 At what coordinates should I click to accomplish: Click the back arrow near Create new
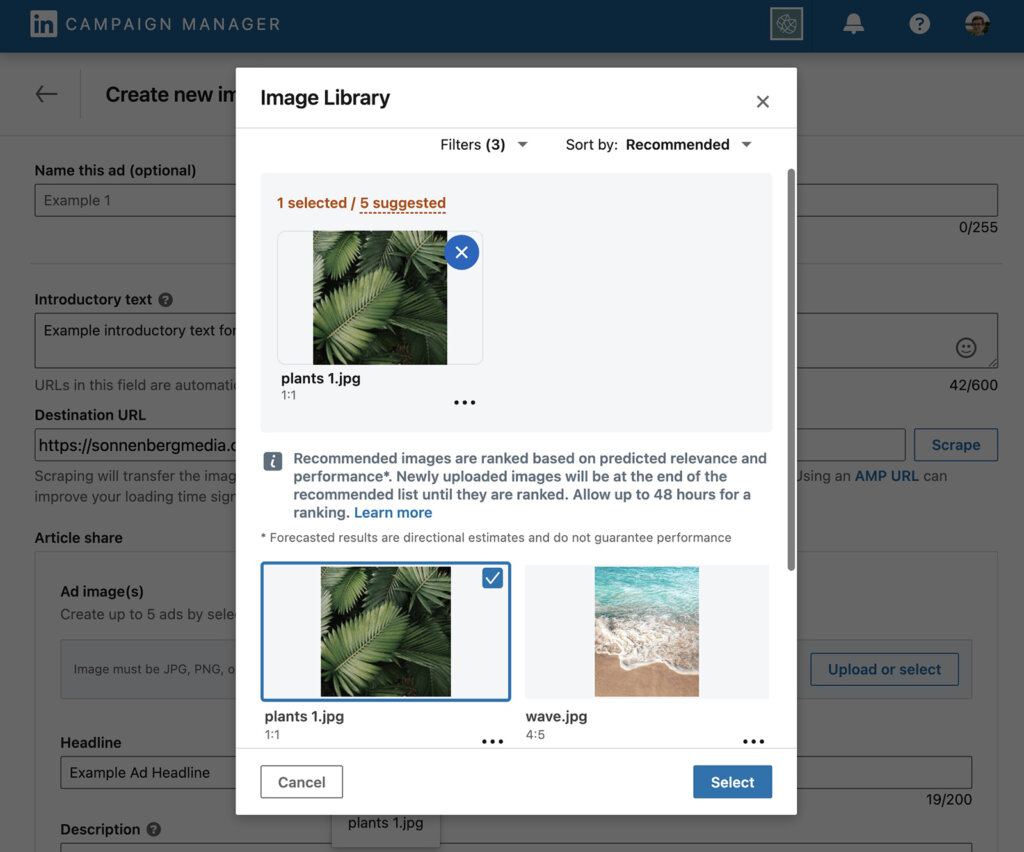click(45, 93)
